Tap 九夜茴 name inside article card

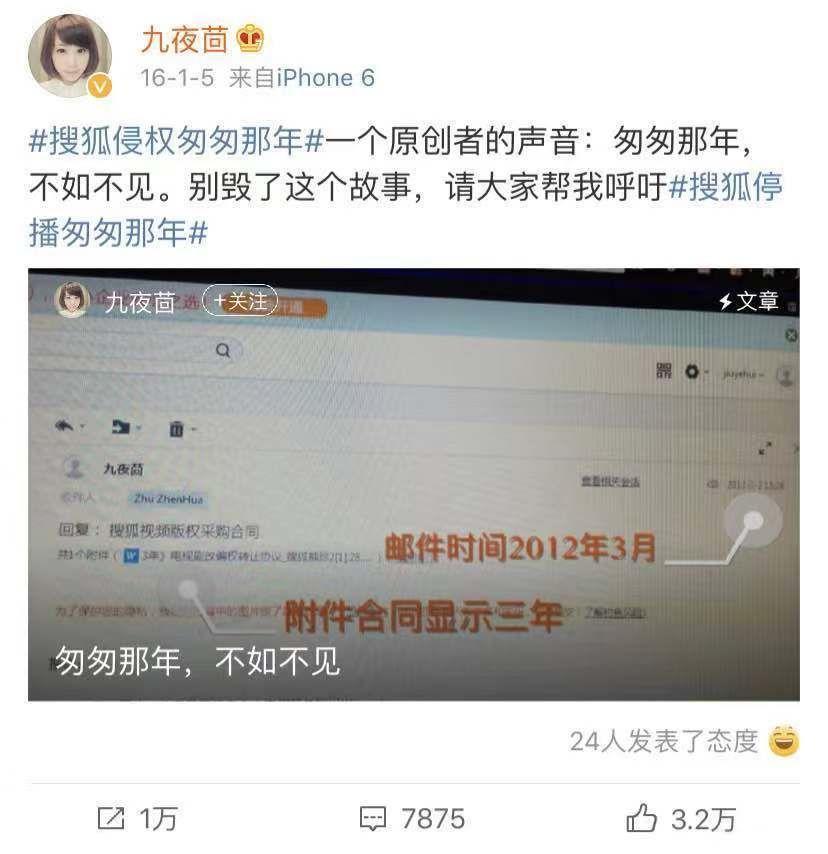pos(140,302)
